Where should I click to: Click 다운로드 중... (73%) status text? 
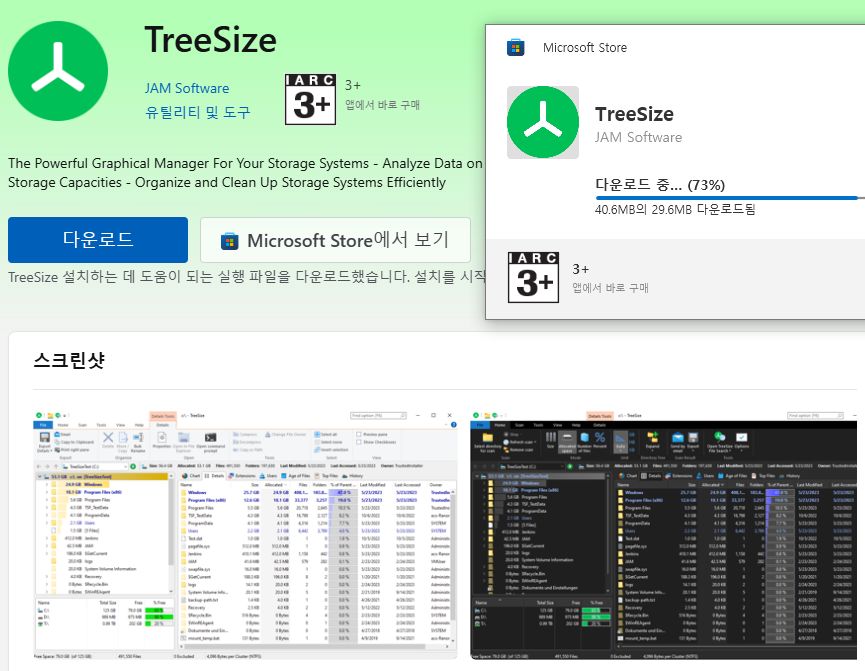(660, 184)
